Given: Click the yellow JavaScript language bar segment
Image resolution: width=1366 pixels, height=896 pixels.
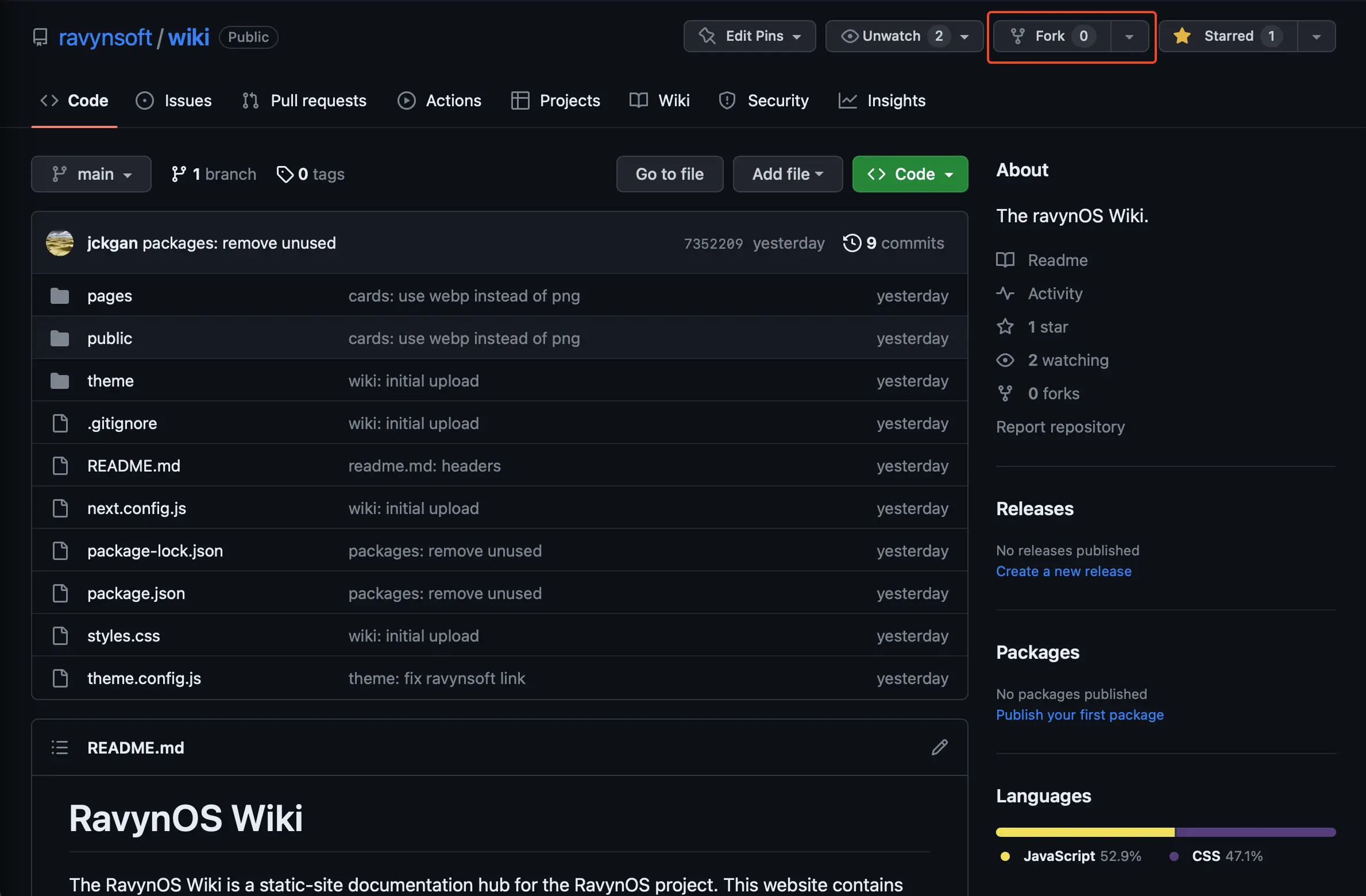Looking at the screenshot, I should pos(1085,832).
